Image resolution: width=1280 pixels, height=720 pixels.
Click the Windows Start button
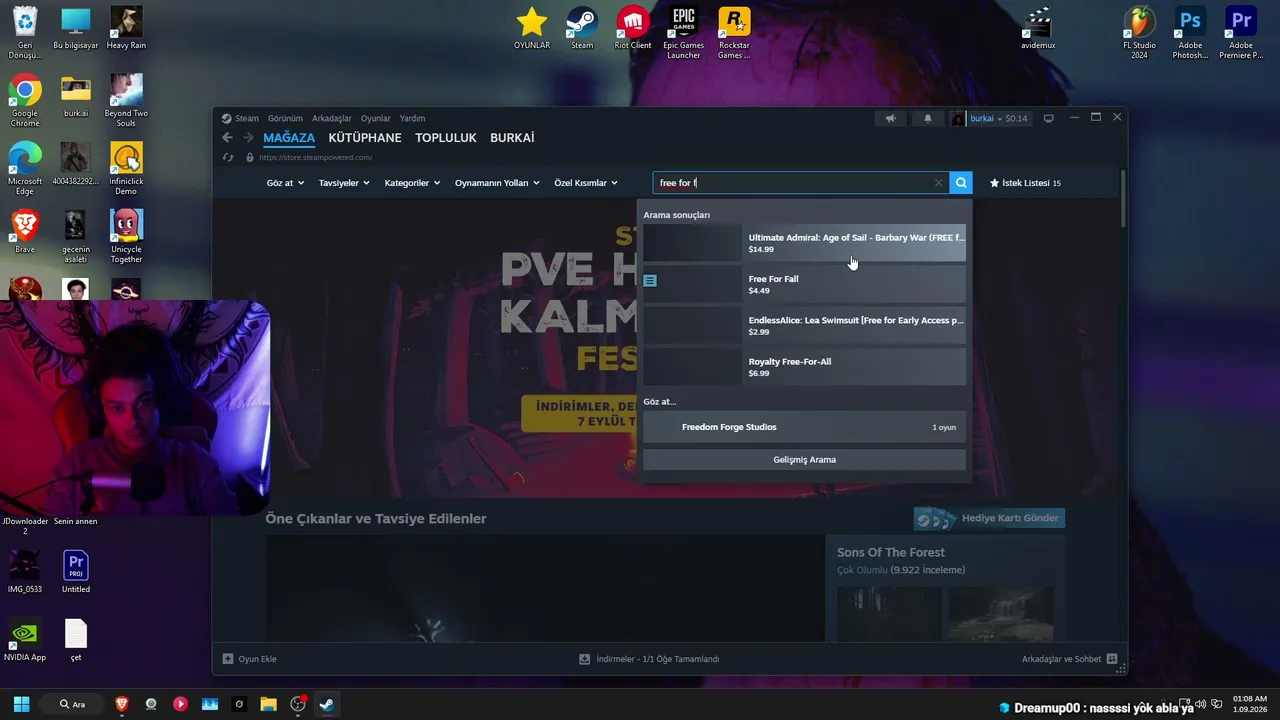pyautogui.click(x=21, y=704)
